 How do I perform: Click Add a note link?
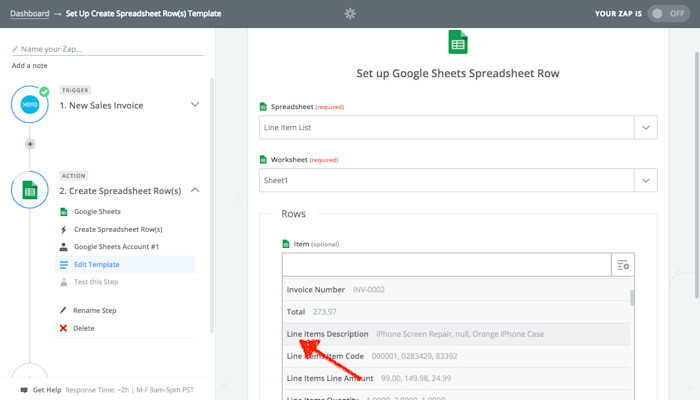pos(29,66)
